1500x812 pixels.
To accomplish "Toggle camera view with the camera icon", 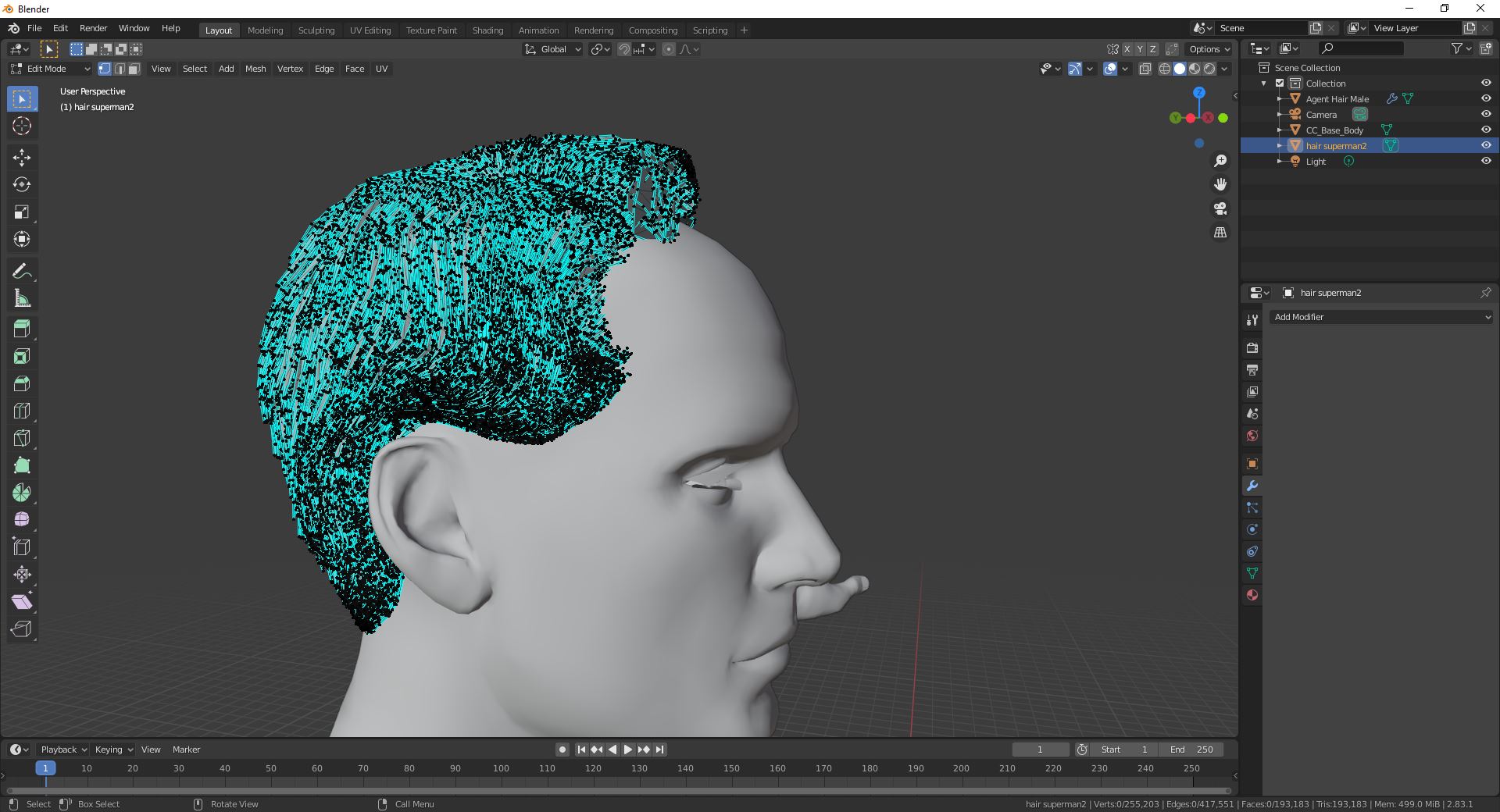I will click(x=1220, y=208).
